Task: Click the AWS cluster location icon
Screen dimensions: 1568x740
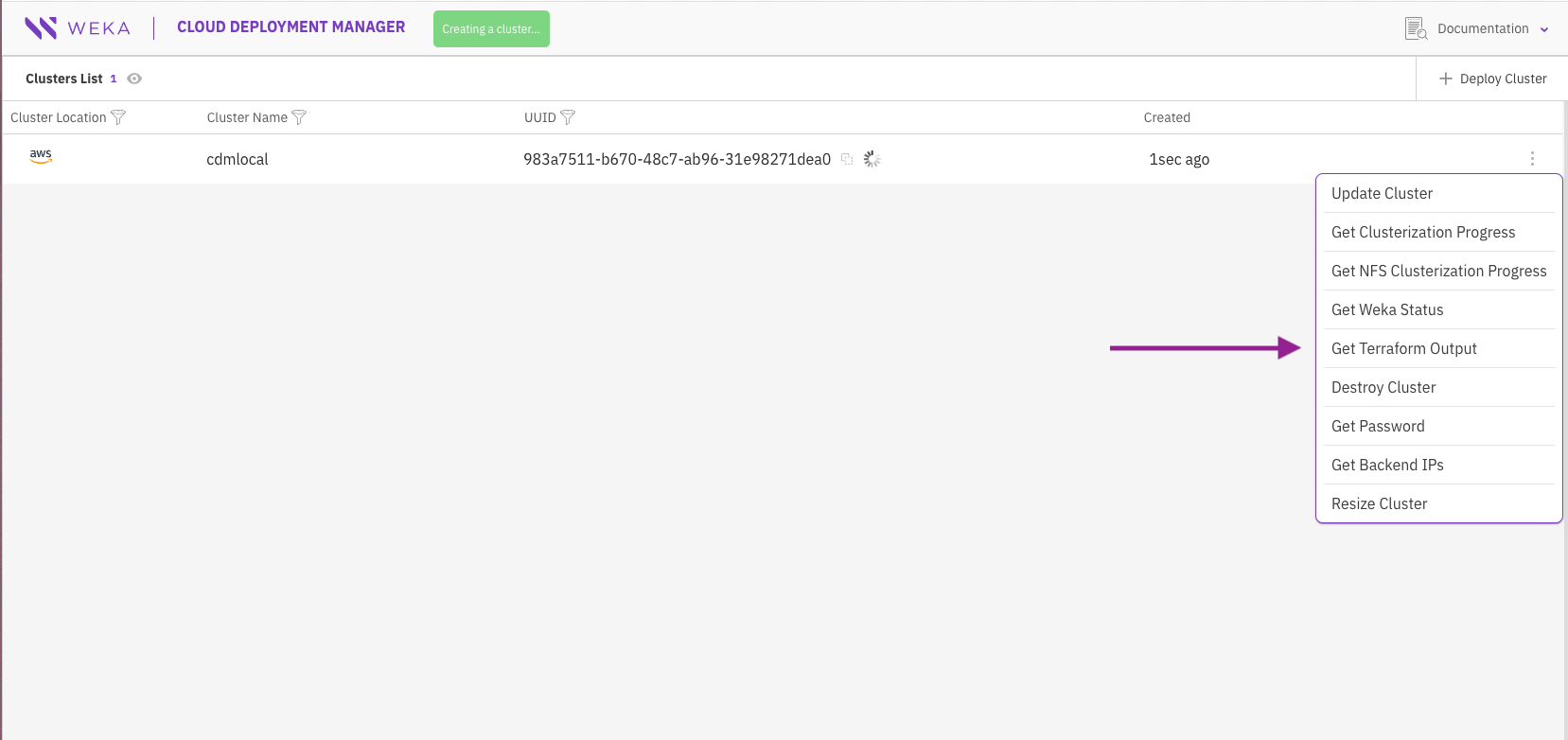Action: pos(41,156)
